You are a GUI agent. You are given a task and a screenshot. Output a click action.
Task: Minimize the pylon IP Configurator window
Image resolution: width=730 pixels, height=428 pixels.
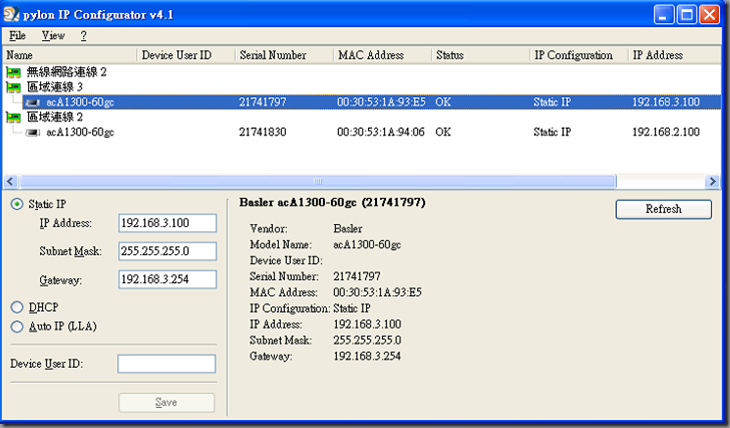[x=663, y=14]
